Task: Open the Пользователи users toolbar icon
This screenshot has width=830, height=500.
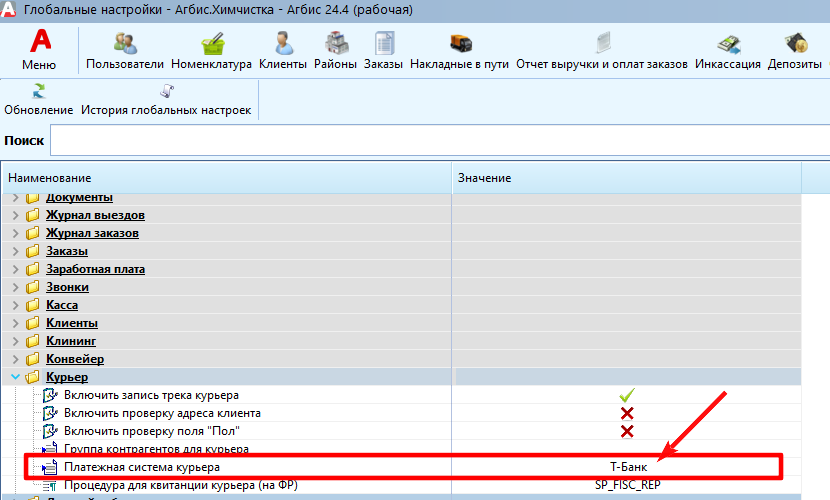Action: (125, 52)
